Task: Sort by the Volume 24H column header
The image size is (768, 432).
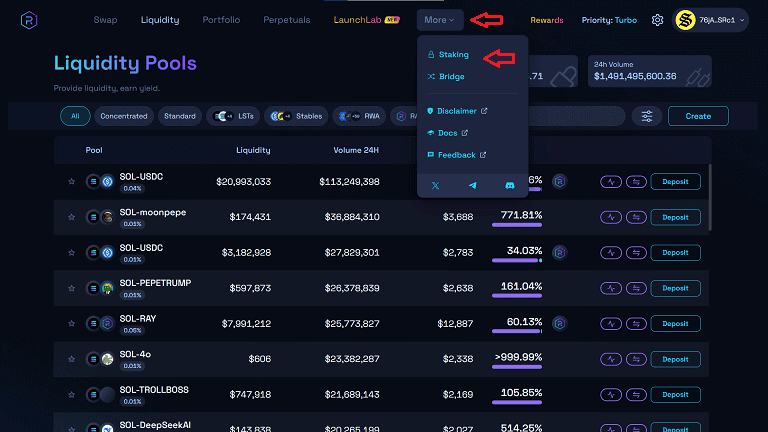Action: 356,150
